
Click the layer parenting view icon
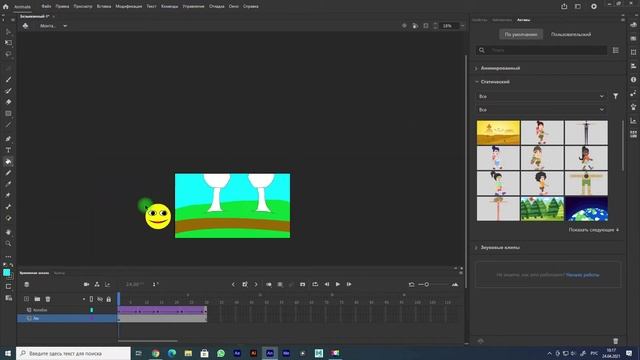[x=97, y=284]
